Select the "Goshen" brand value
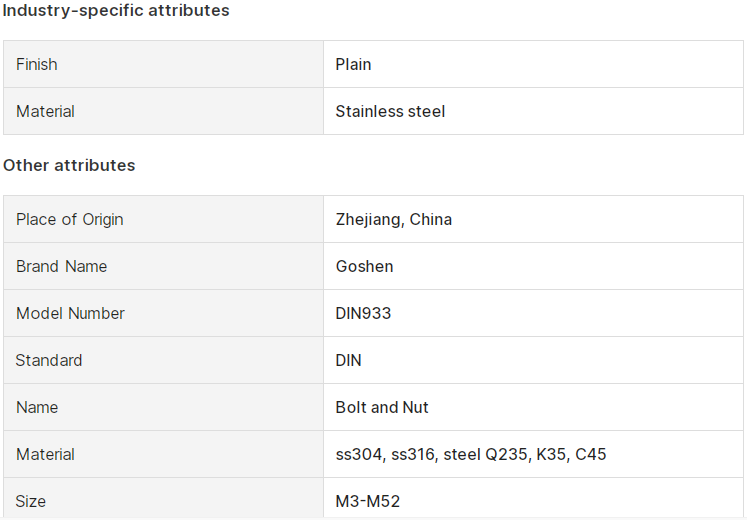Screen dimensions: 747x520 pyautogui.click(x=365, y=266)
